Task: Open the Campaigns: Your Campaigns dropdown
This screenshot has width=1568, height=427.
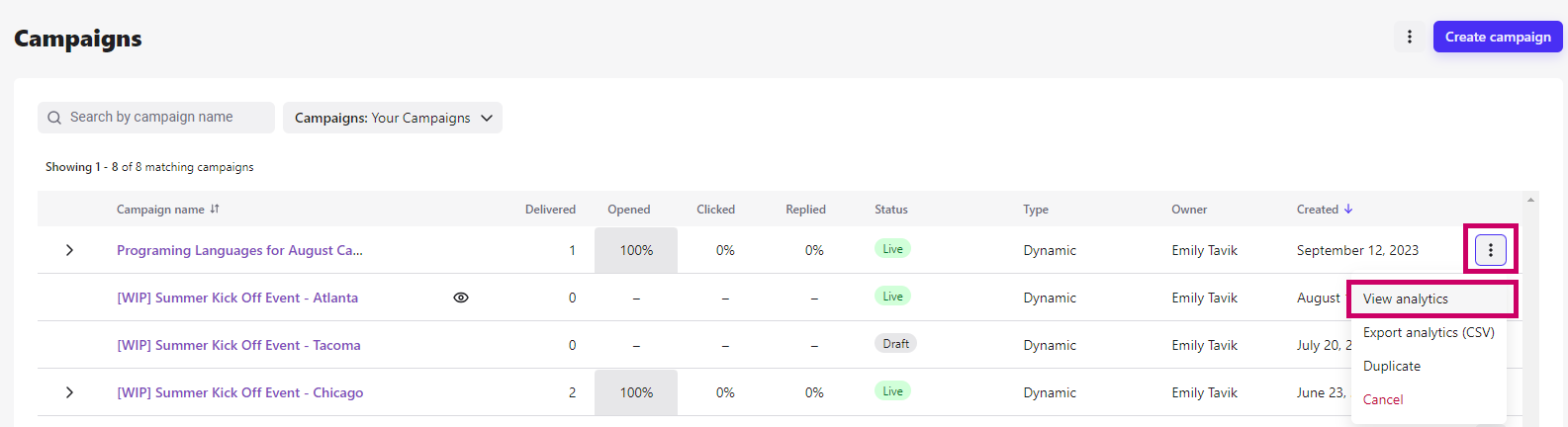Action: point(393,118)
